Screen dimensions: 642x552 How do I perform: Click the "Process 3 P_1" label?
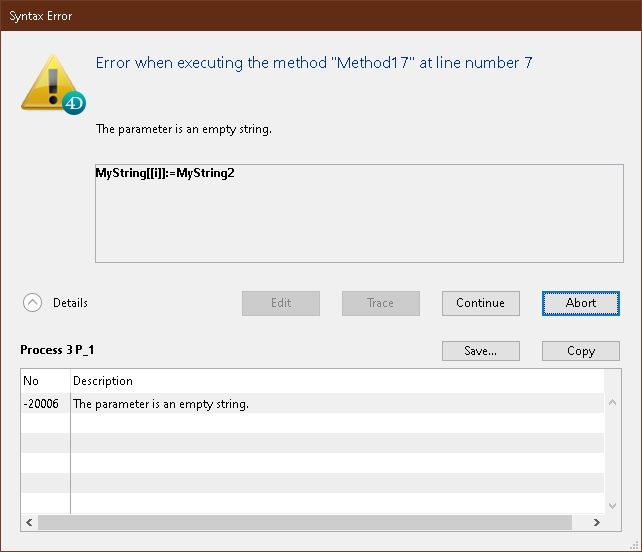[58, 350]
